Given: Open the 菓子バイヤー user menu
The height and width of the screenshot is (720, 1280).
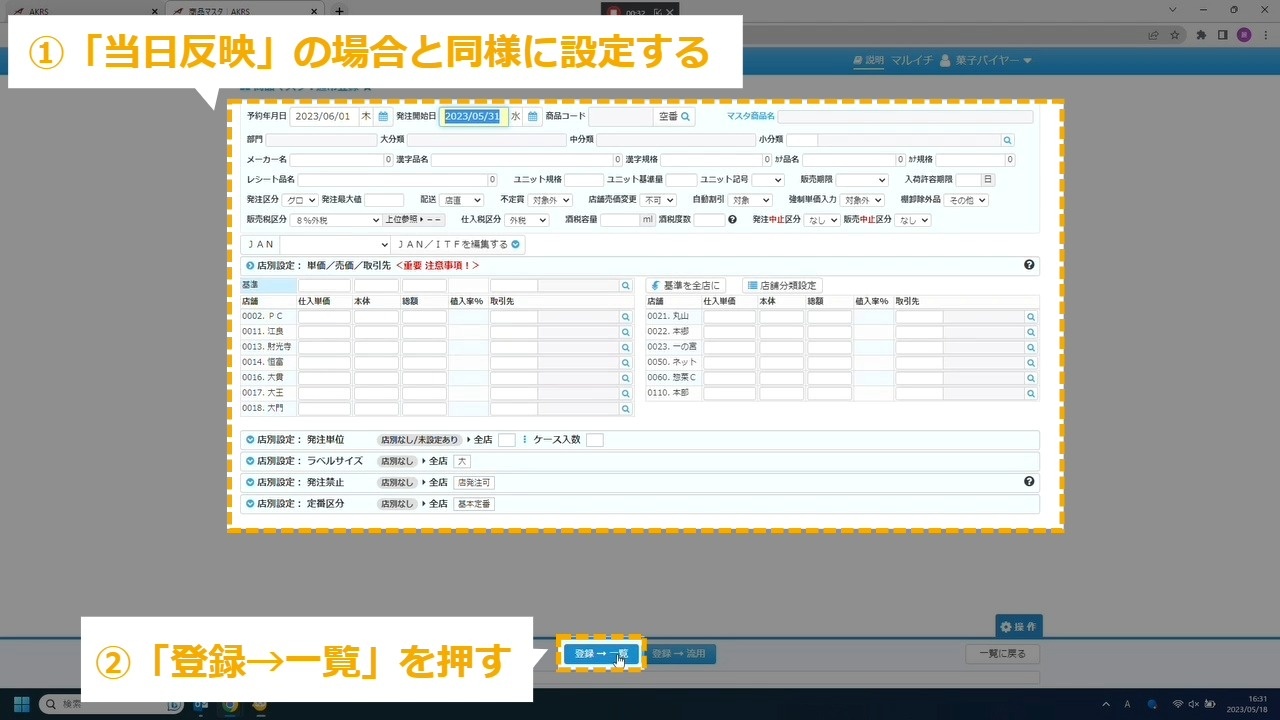Looking at the screenshot, I should [985, 60].
